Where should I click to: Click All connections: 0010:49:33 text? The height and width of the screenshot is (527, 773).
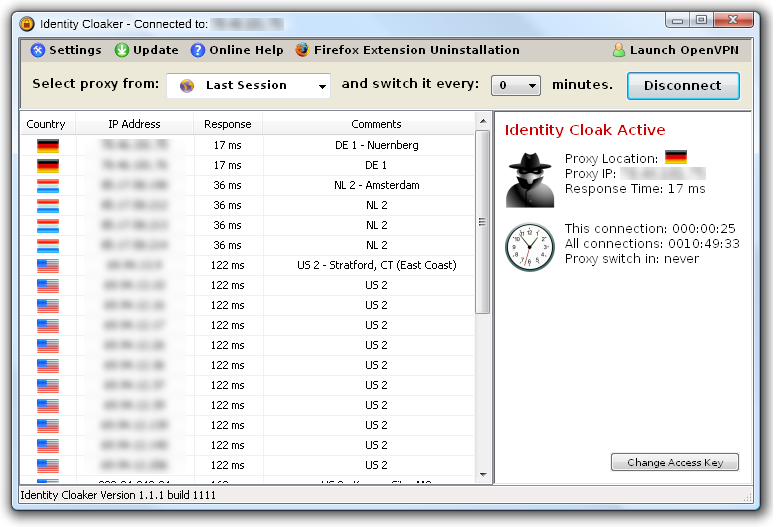click(x=652, y=244)
